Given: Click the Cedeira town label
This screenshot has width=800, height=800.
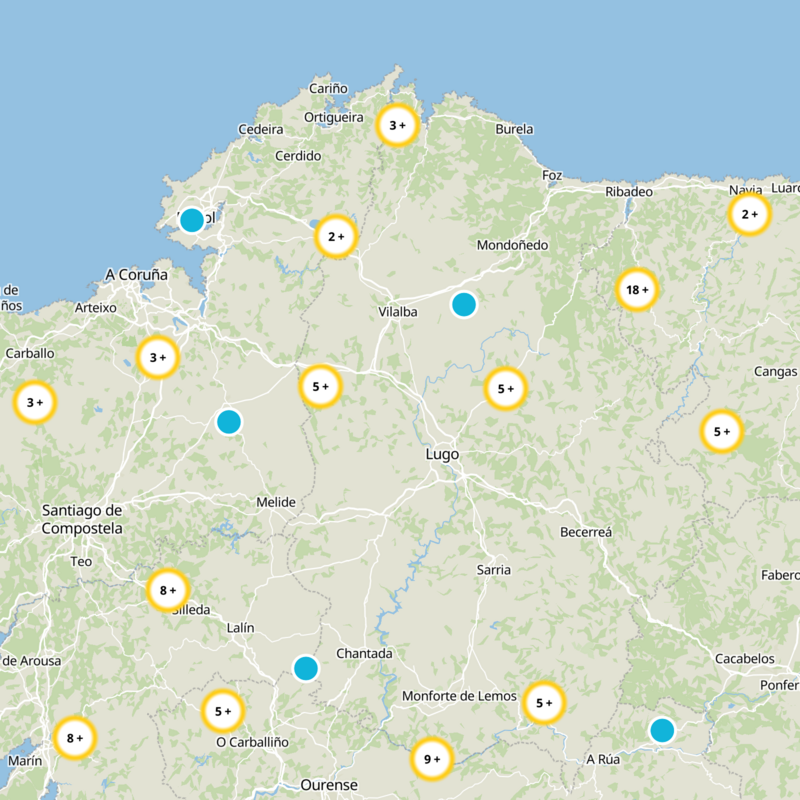Looking at the screenshot, I should click(261, 130).
